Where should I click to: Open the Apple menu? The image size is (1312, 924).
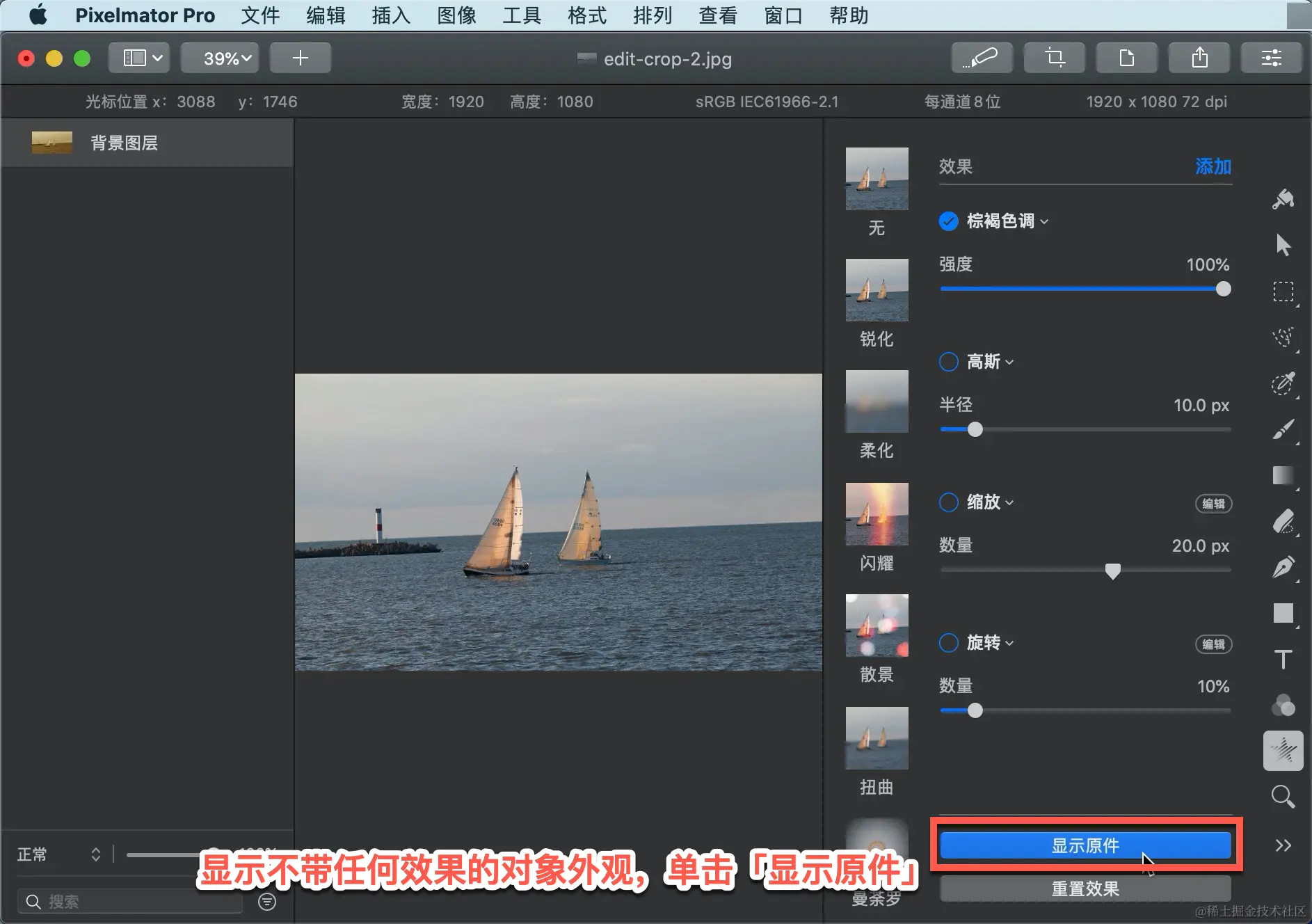point(38,15)
